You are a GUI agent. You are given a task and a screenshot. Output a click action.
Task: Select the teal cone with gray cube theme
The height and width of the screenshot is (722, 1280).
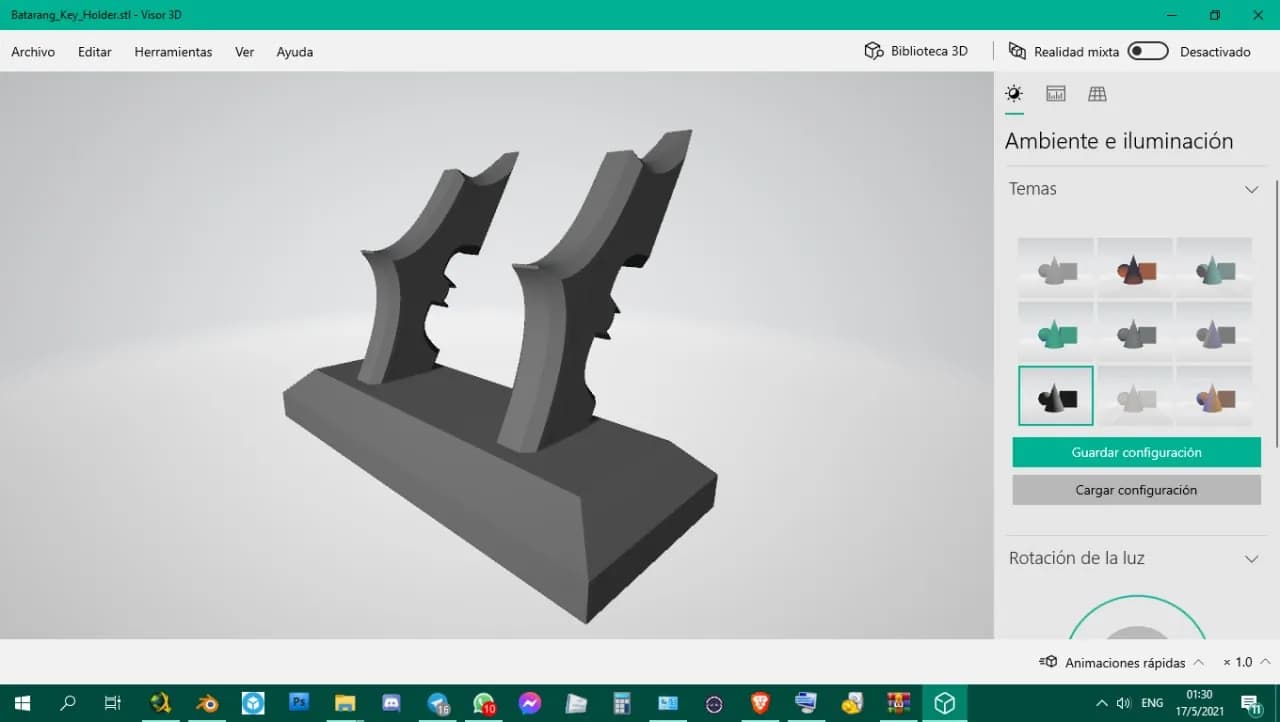tap(1215, 267)
